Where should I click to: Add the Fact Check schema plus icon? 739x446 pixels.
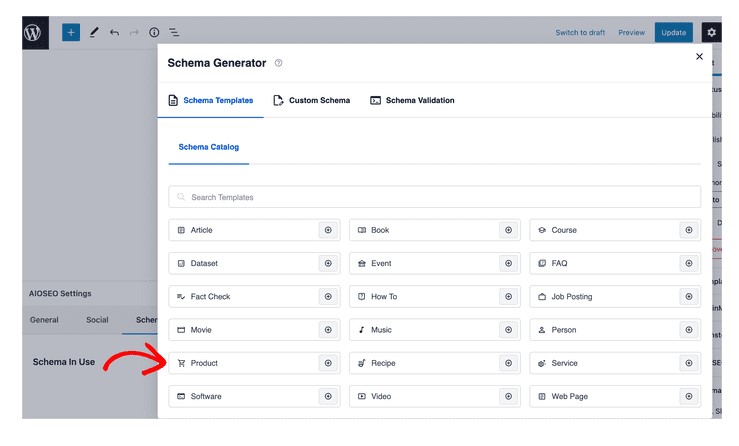328,297
